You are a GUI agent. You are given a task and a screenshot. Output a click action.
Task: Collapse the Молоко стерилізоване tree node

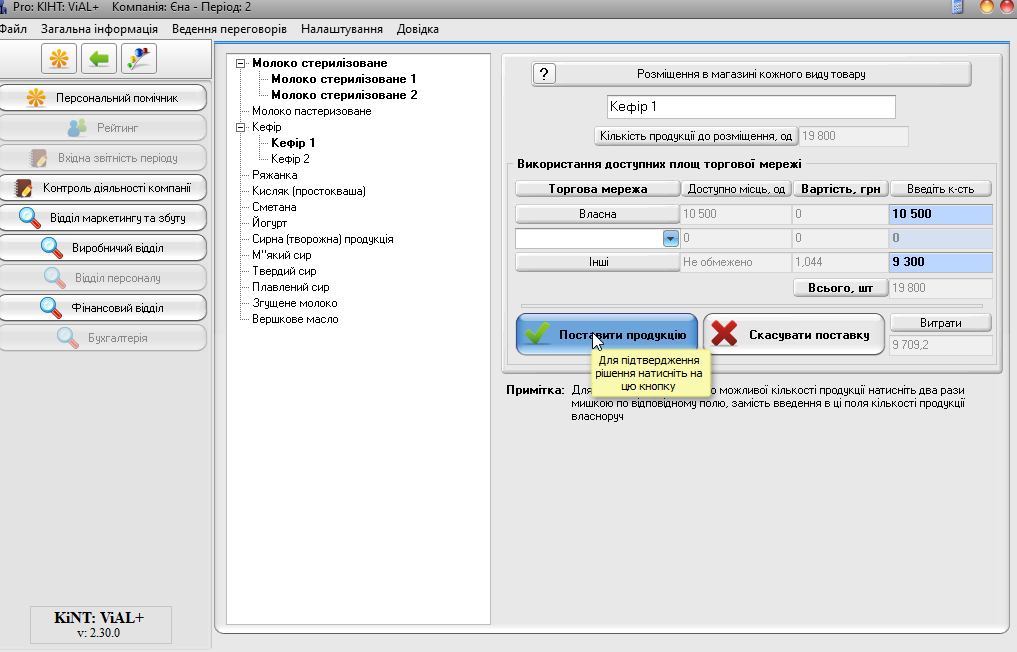coord(241,64)
